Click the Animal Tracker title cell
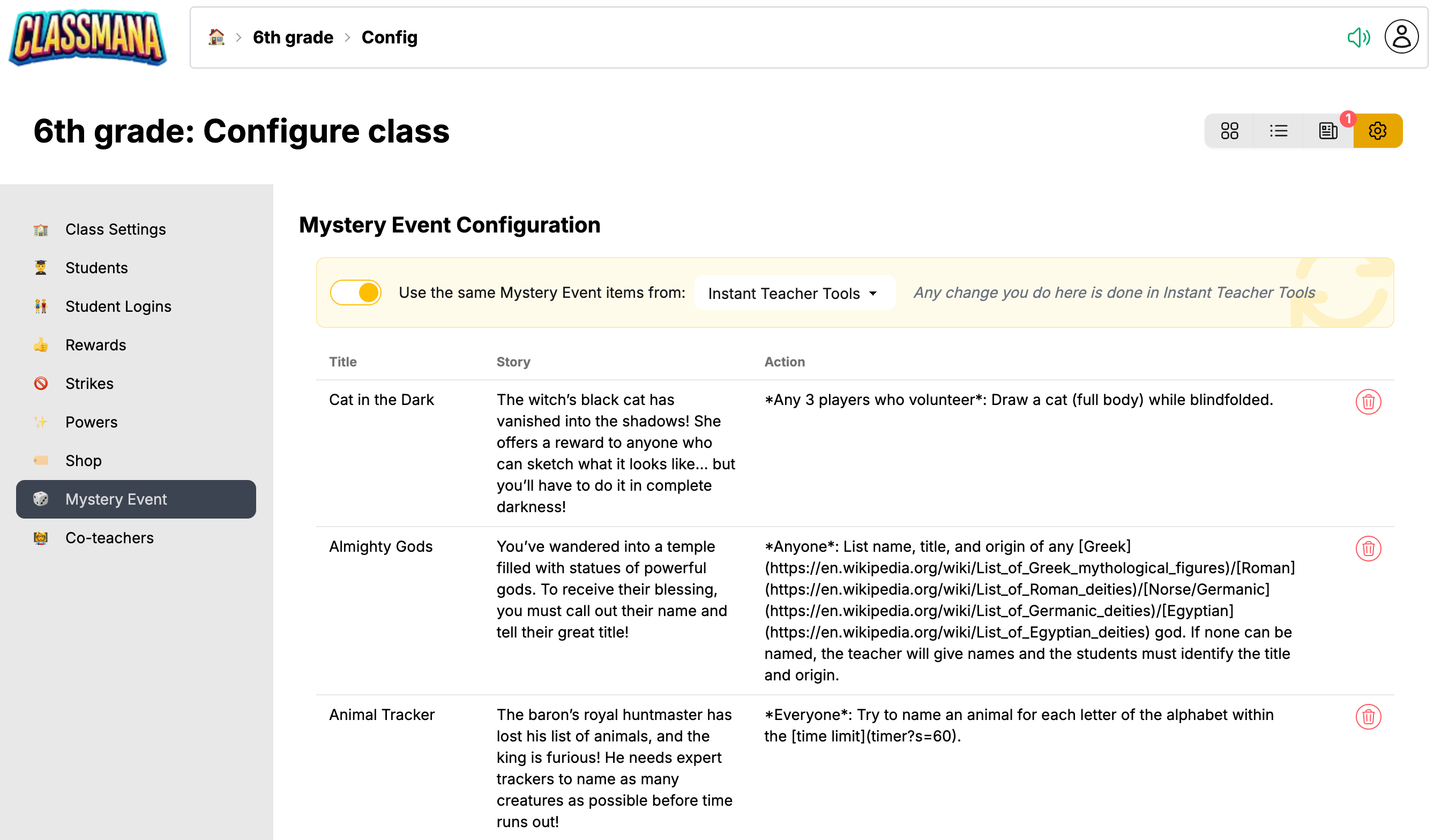This screenshot has width=1434, height=840. (382, 715)
